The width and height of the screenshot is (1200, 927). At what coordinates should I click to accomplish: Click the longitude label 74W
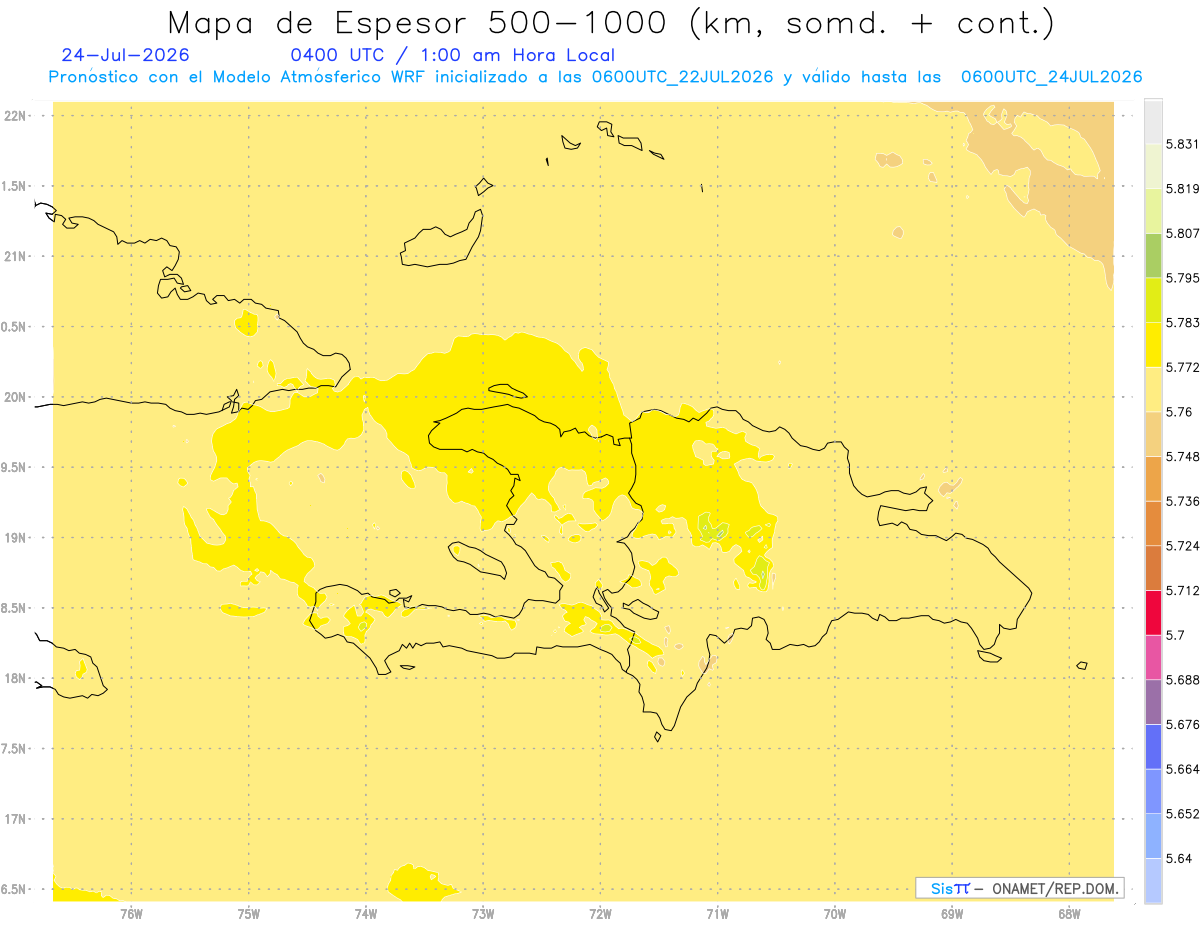click(x=366, y=913)
